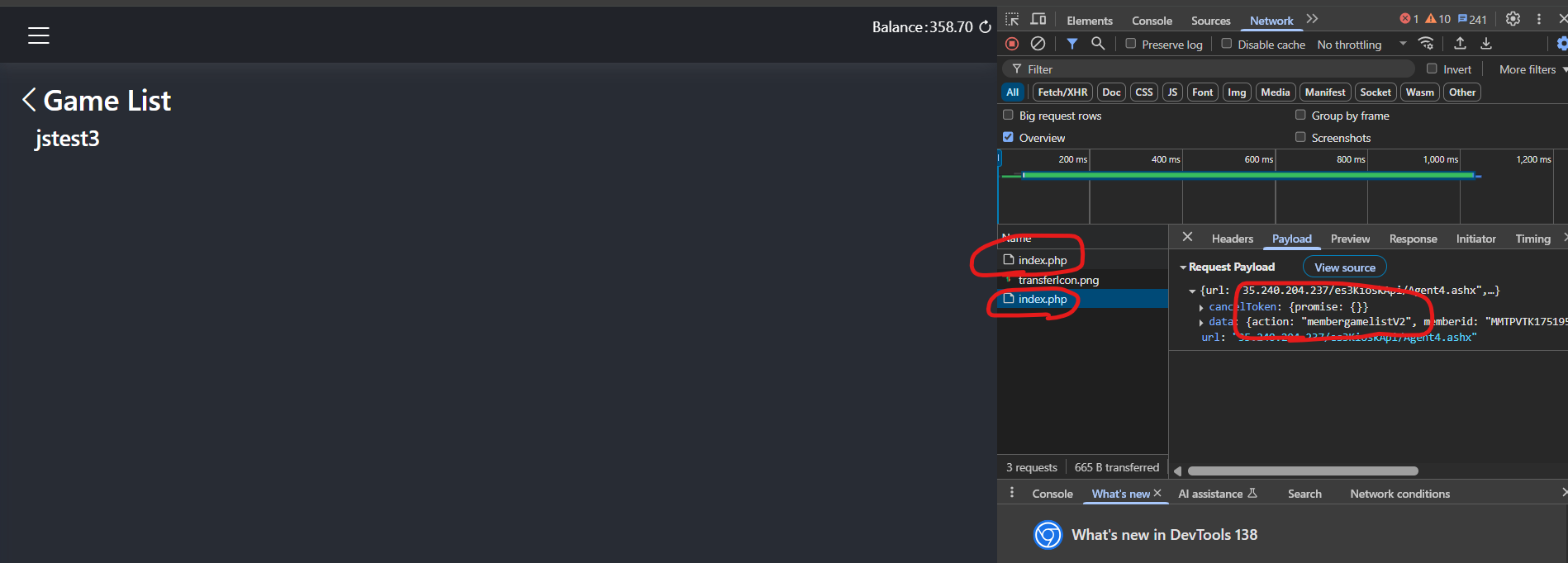Clear the network log
This screenshot has height=563, width=1568.
pos(1038,44)
